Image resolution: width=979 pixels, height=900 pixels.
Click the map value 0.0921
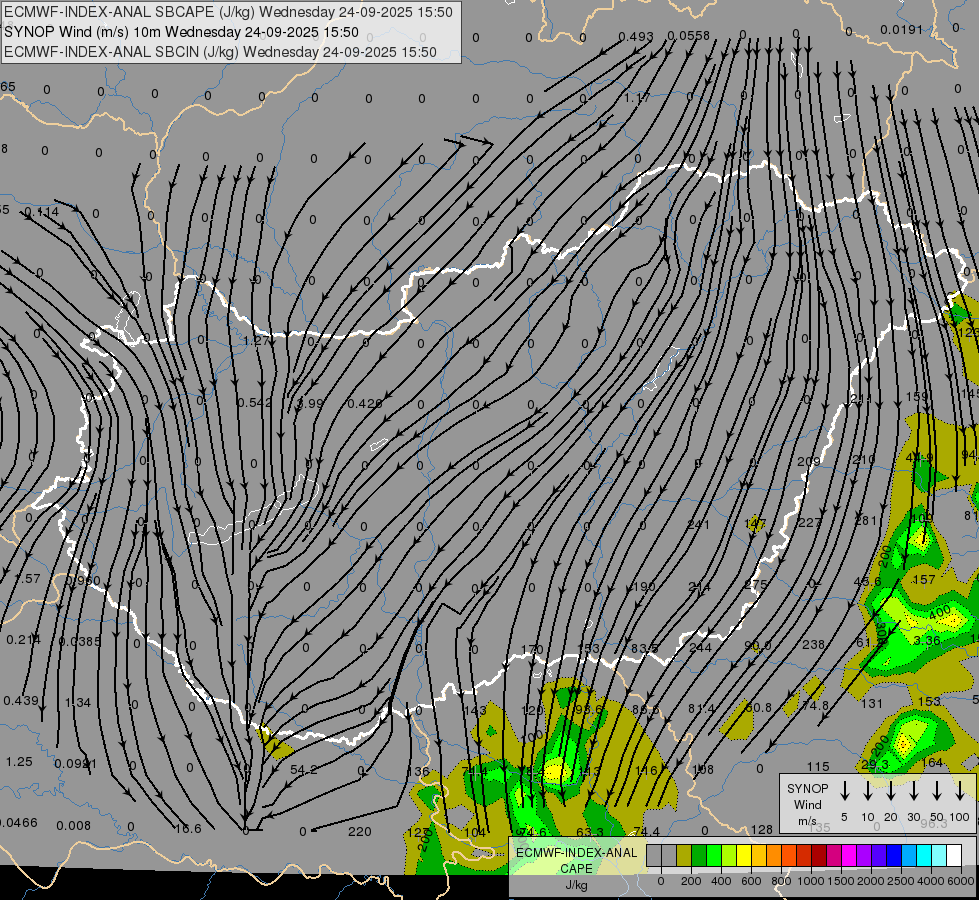click(x=76, y=763)
